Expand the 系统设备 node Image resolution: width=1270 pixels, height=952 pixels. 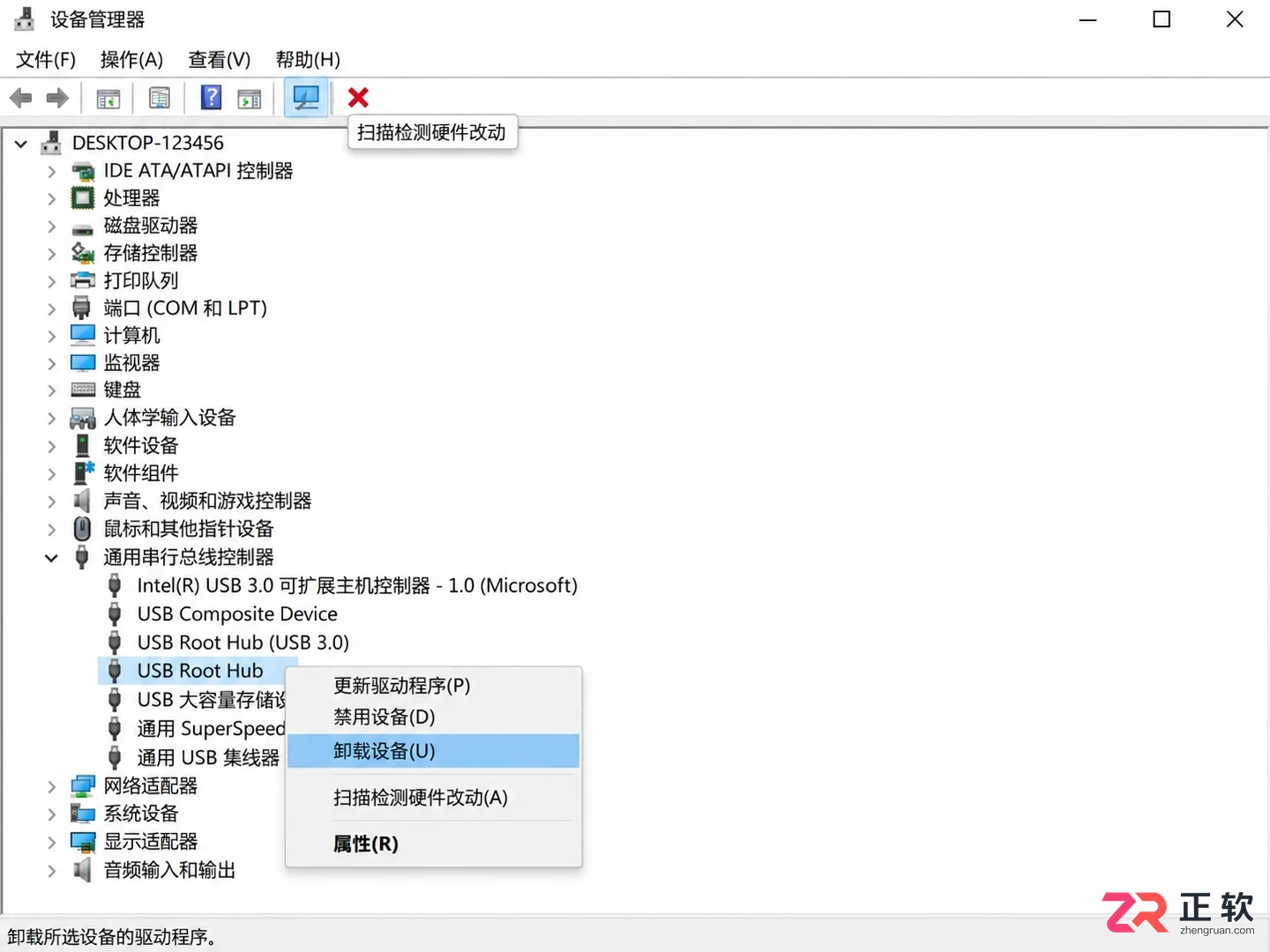(x=51, y=814)
